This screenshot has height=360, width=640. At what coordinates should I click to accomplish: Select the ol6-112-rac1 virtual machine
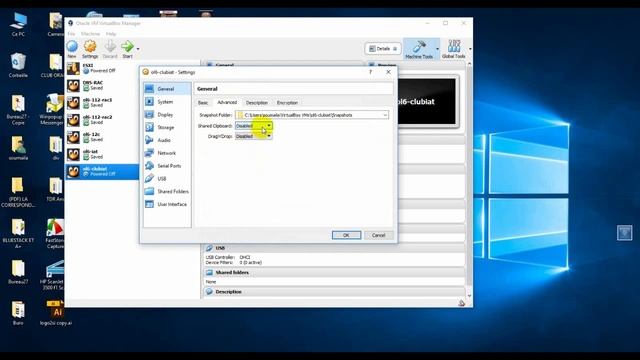pyautogui.click(x=102, y=102)
